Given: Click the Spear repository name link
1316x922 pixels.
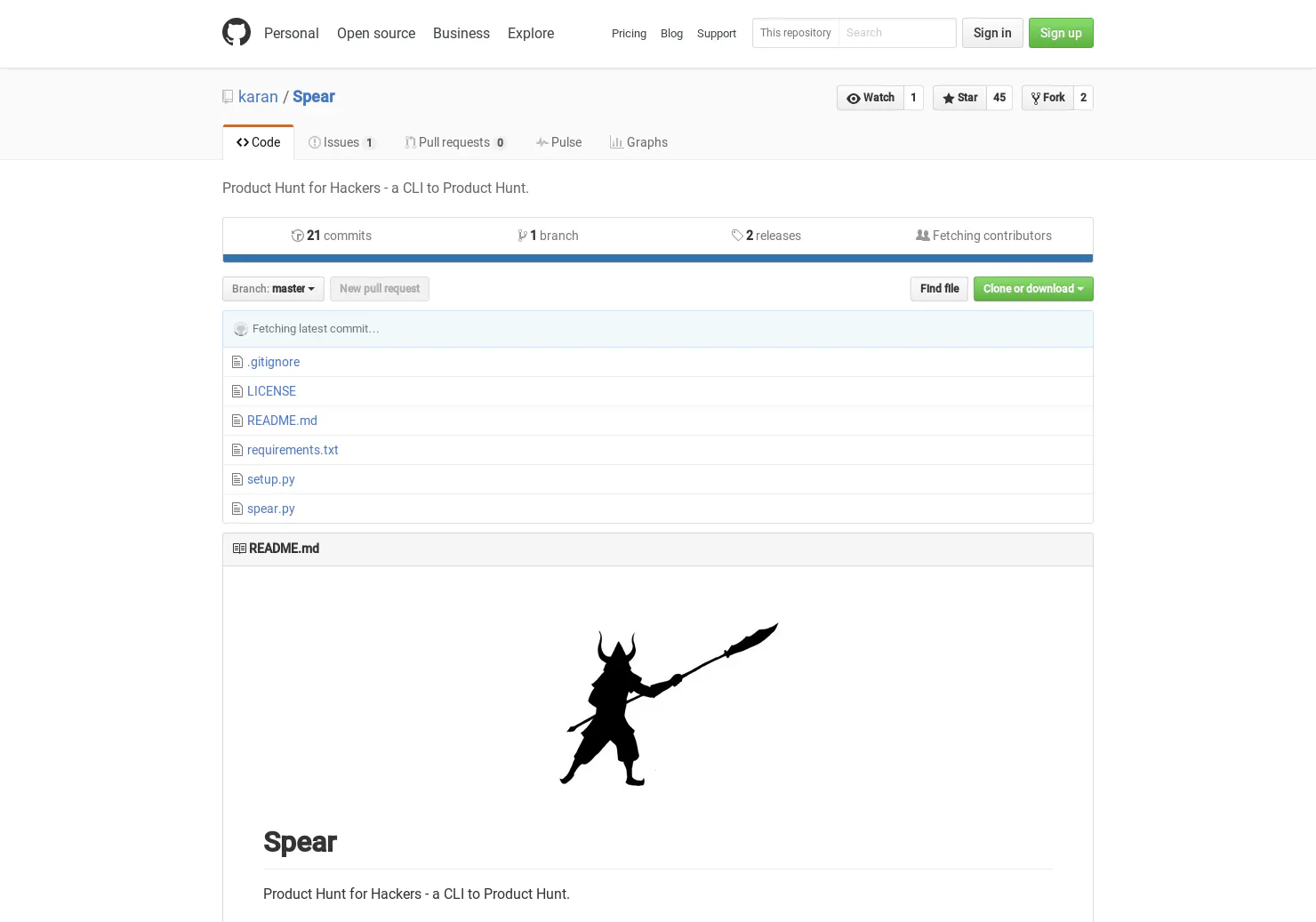Looking at the screenshot, I should [x=314, y=97].
